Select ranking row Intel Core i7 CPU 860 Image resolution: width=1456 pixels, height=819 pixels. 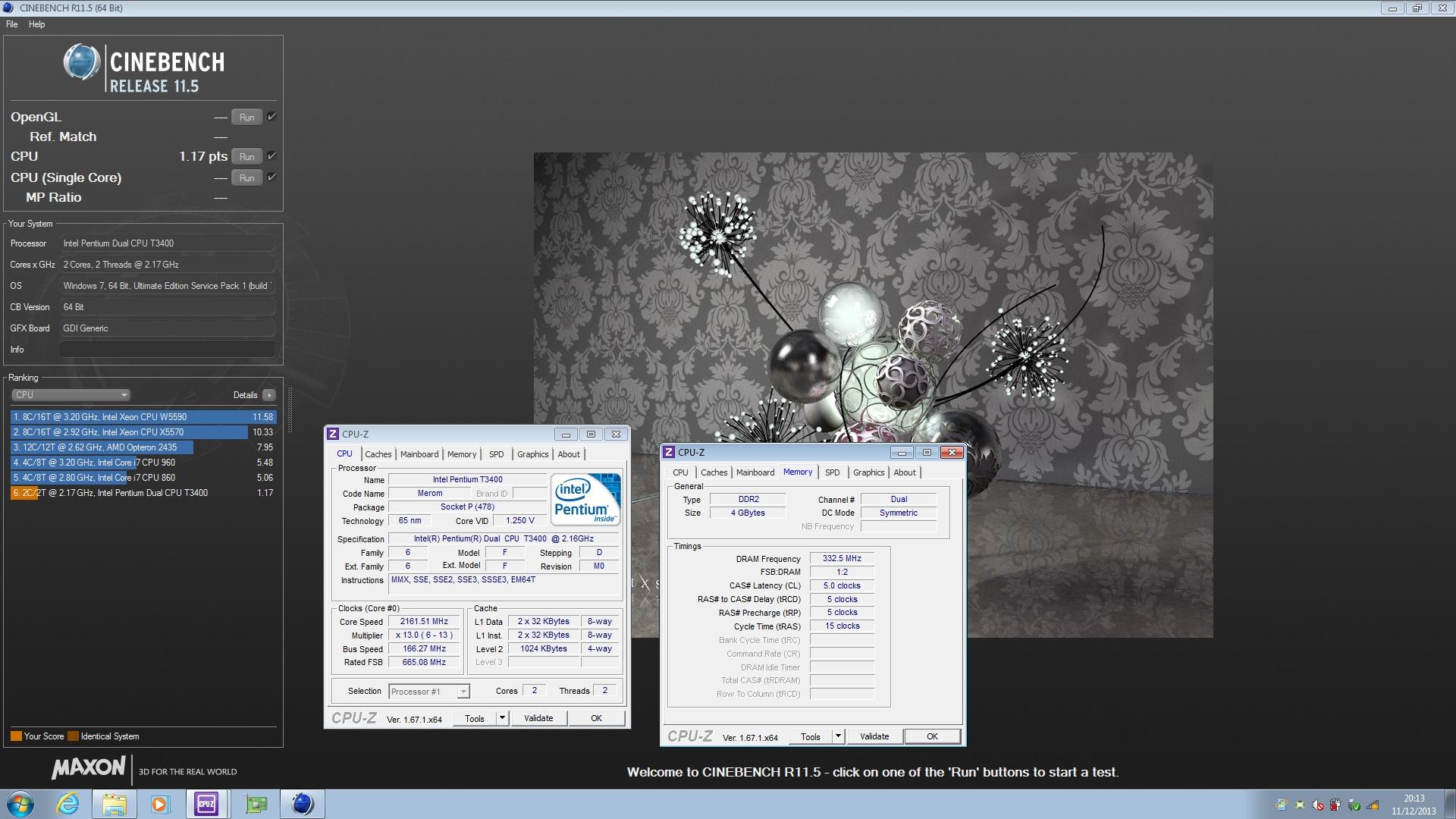coord(143,478)
